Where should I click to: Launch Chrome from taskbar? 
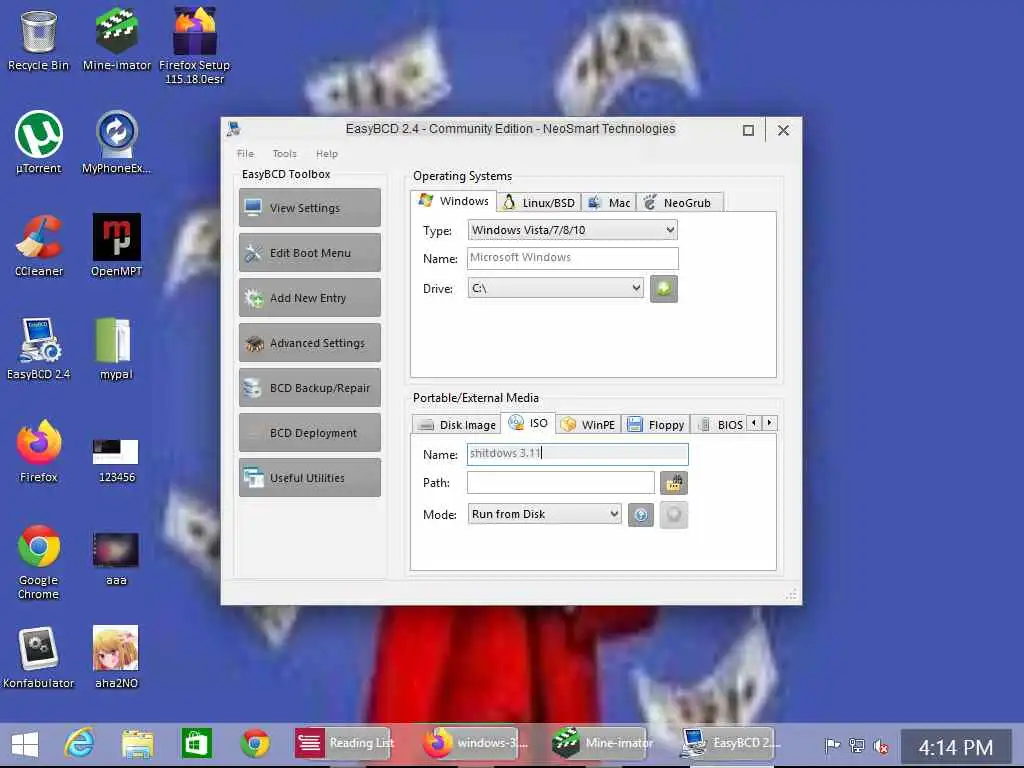(255, 744)
